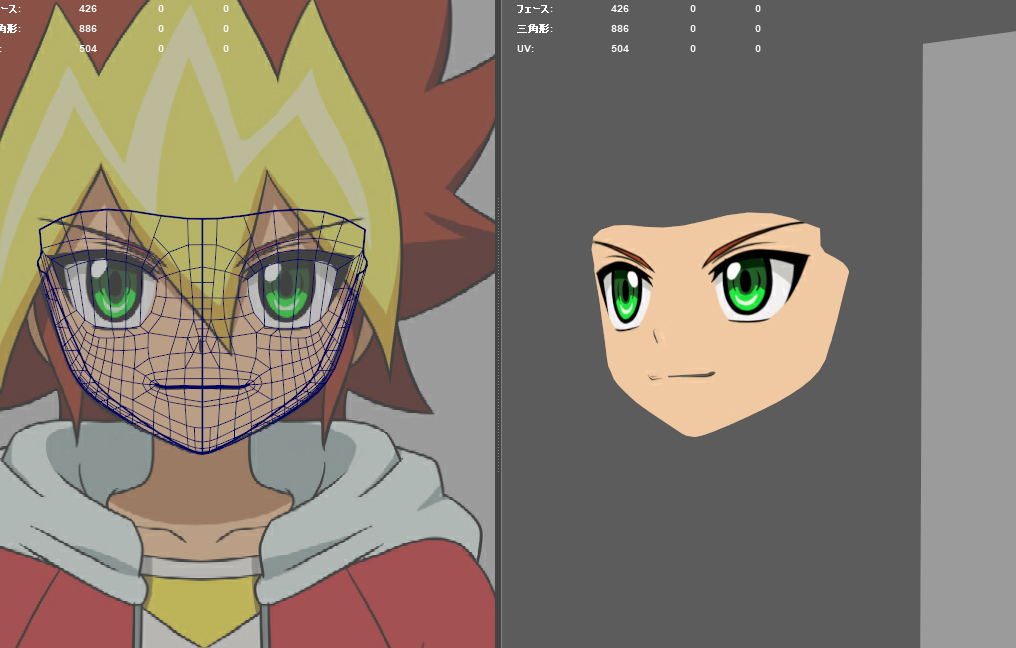Click the first 0 after 426 in right viewport

pyautogui.click(x=693, y=9)
